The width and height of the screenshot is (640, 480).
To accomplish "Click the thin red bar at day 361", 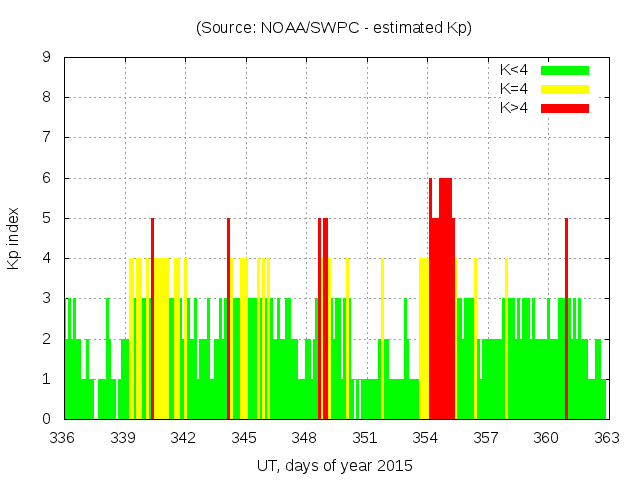I will click(566, 320).
